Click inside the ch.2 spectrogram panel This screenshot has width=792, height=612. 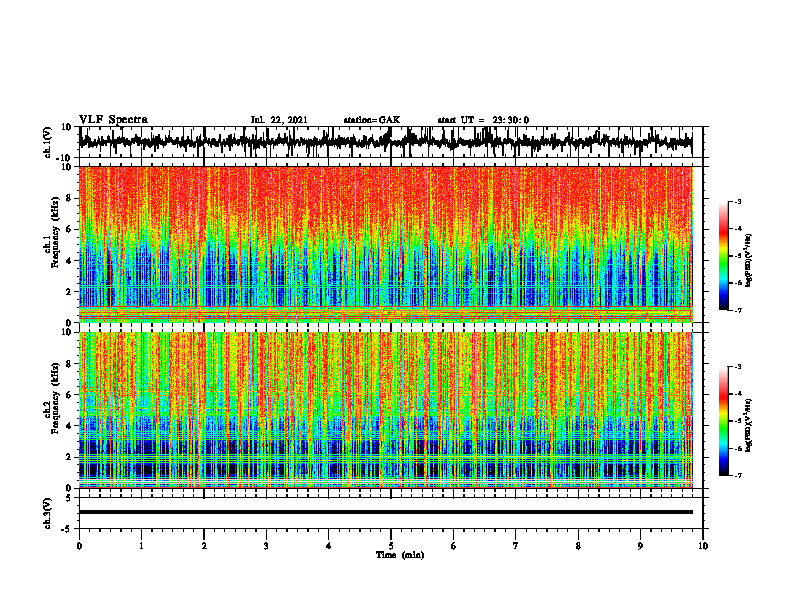click(x=385, y=410)
